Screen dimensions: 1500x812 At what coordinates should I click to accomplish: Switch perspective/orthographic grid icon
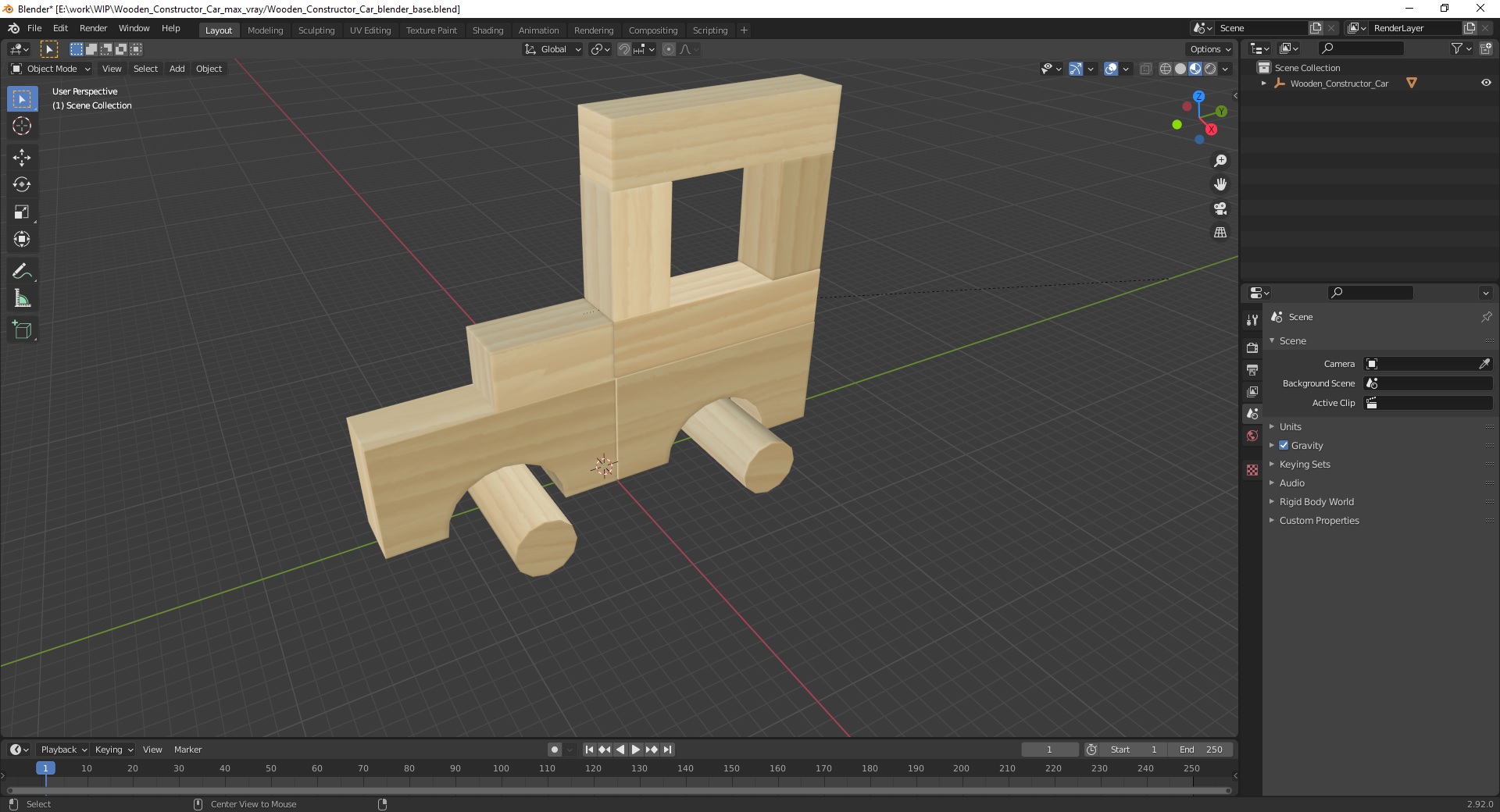(x=1220, y=233)
